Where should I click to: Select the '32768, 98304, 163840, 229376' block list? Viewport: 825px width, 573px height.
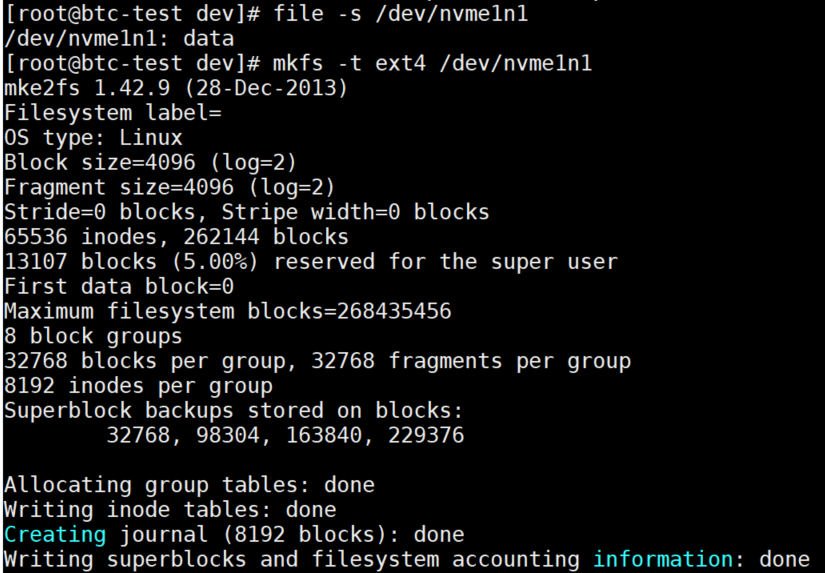point(285,435)
